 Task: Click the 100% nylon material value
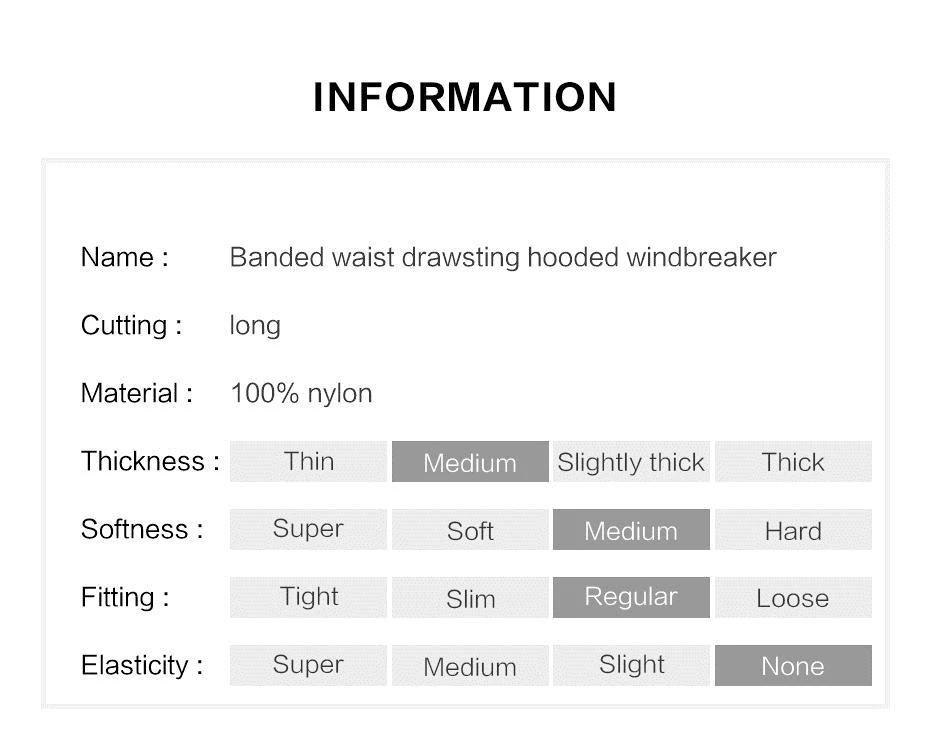point(301,393)
